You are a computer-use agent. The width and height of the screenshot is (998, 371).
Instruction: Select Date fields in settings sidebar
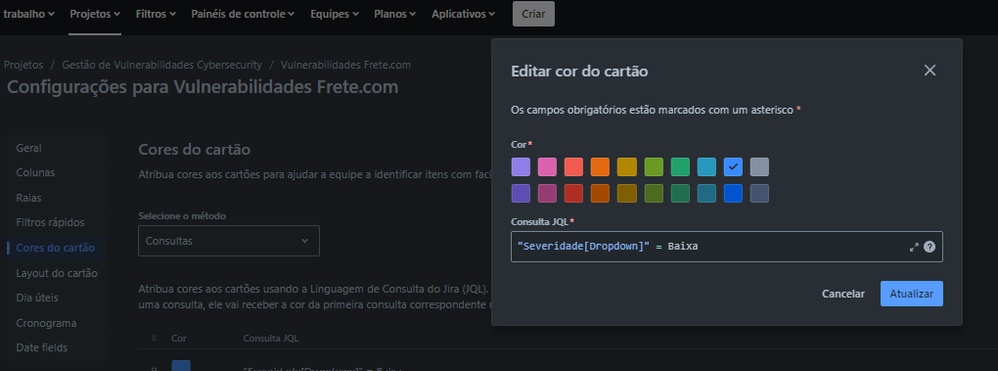(42, 347)
